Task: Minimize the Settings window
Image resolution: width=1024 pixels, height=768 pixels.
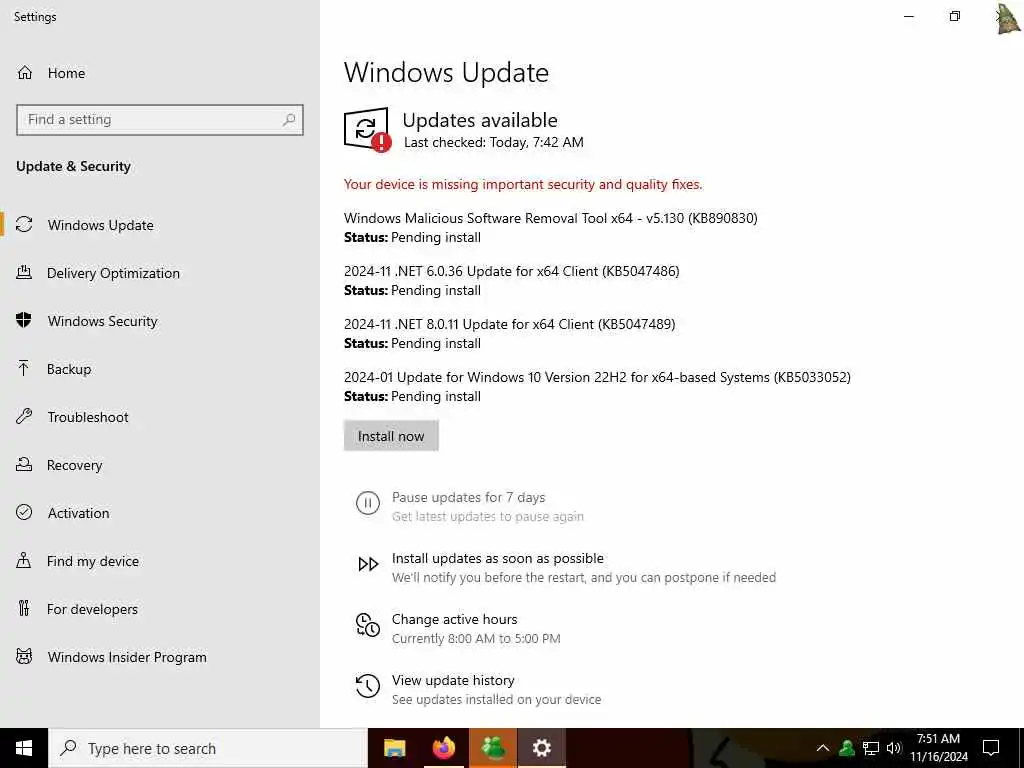Action: [x=908, y=16]
